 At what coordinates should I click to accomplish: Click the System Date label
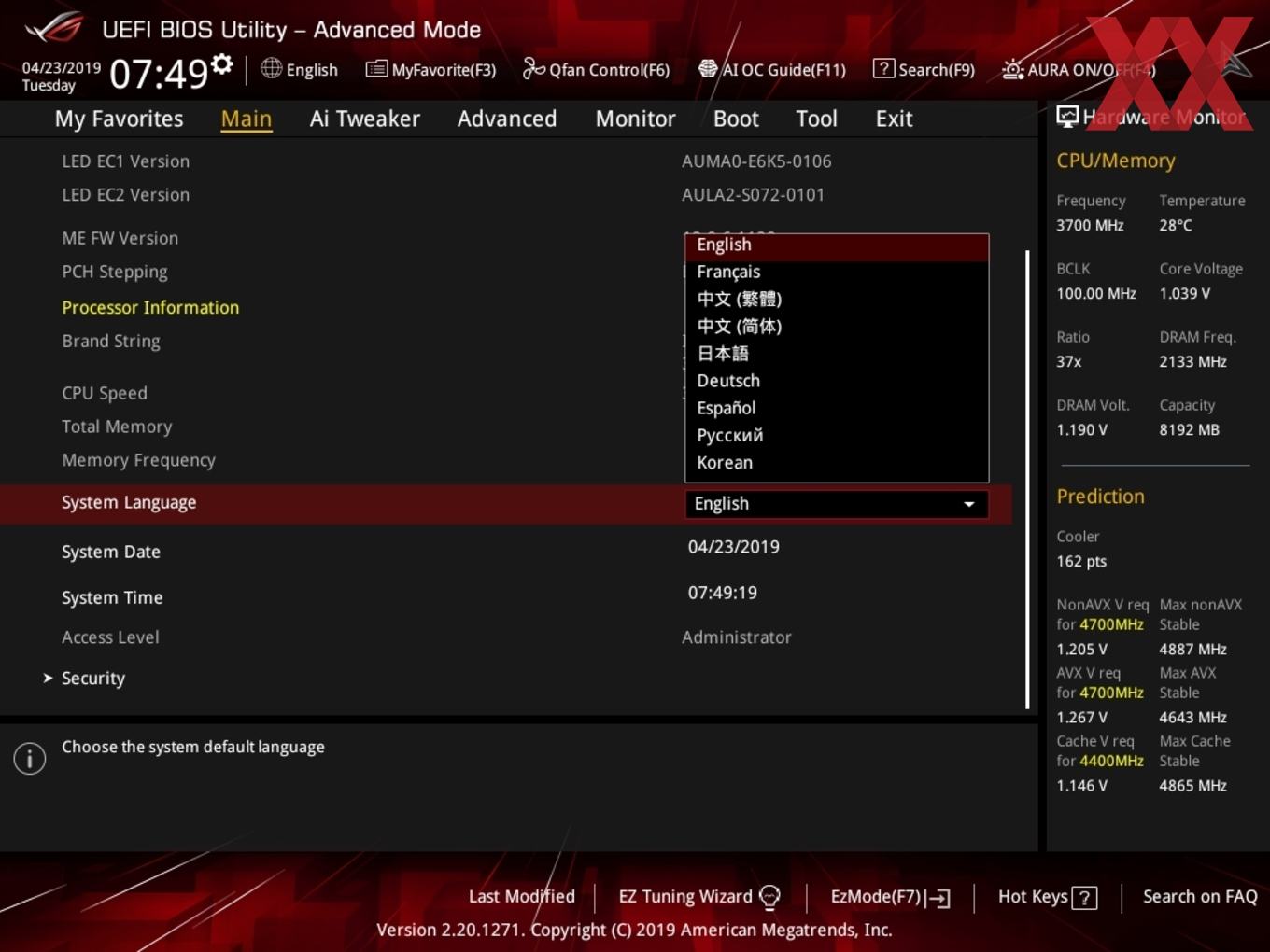[111, 552]
